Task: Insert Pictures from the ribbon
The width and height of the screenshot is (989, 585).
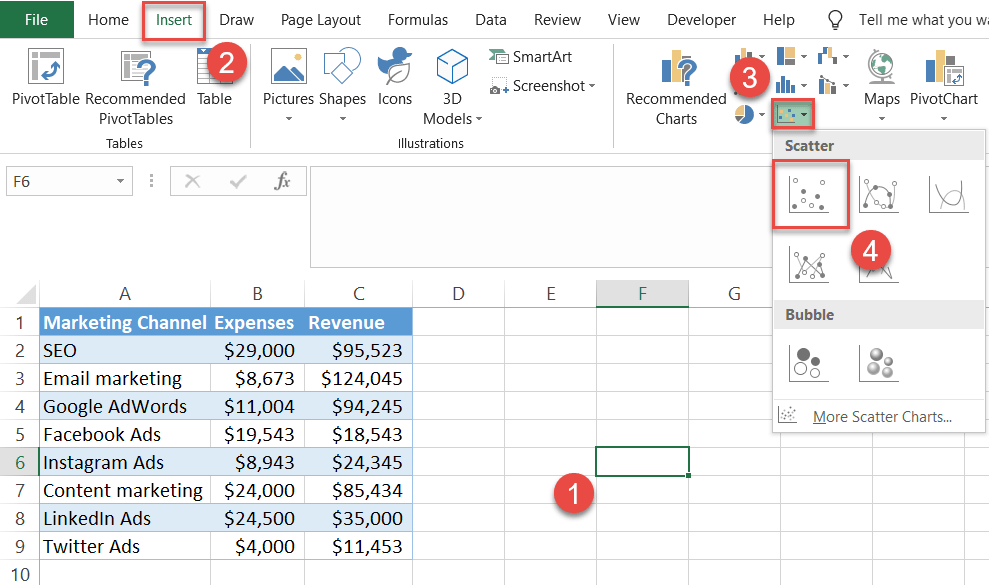Action: pyautogui.click(x=288, y=85)
